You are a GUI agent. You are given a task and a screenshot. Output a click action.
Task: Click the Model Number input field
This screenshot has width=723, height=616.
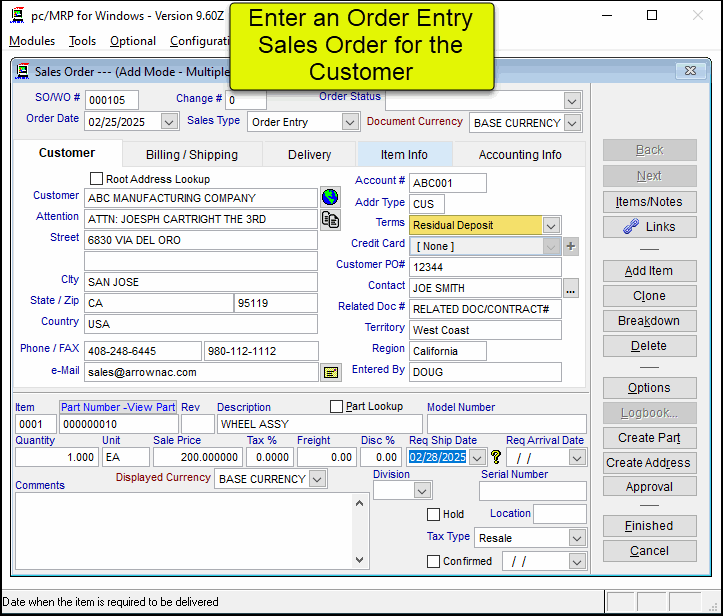pyautogui.click(x=507, y=424)
